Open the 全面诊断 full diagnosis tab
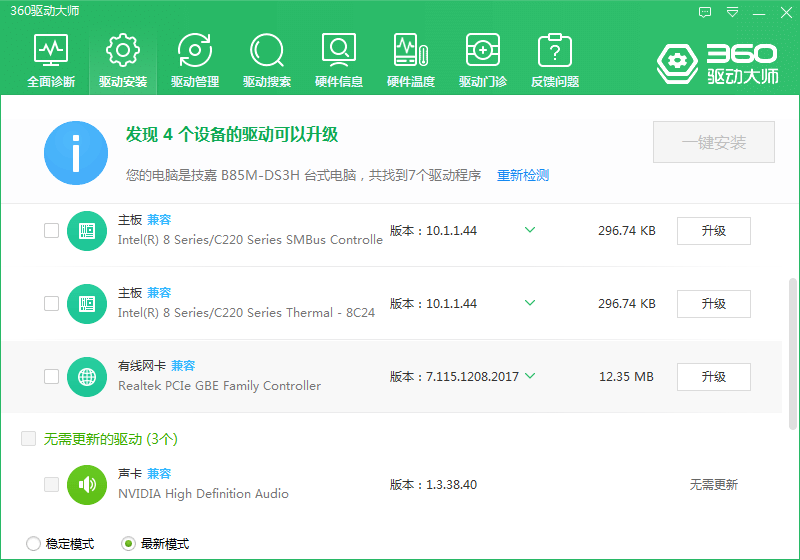 [51, 60]
